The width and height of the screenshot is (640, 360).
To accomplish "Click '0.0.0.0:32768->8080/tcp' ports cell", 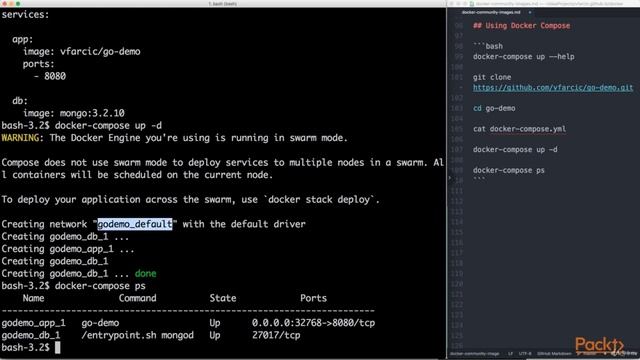I will [313, 323].
